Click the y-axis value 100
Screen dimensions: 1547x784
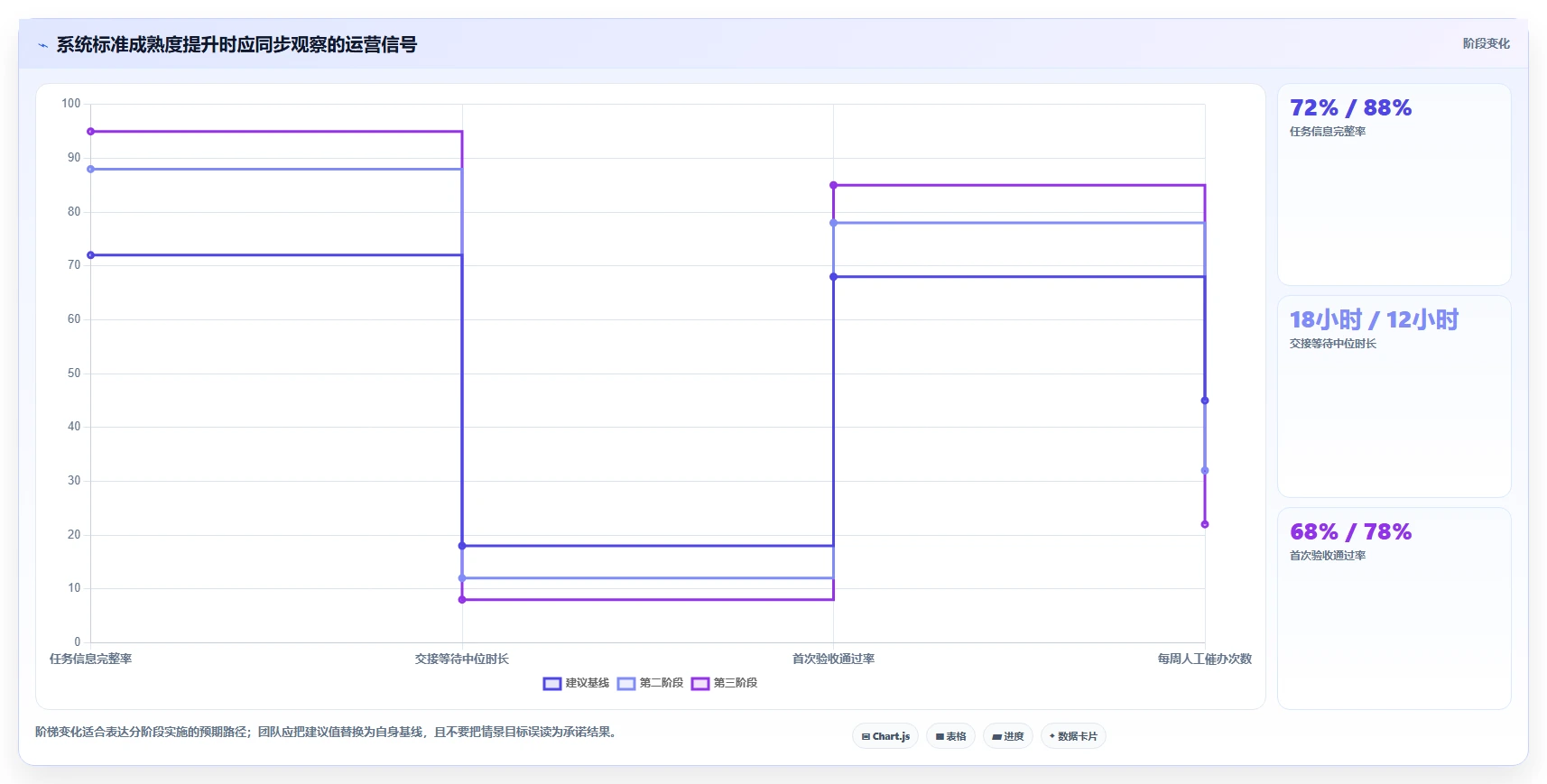point(71,104)
